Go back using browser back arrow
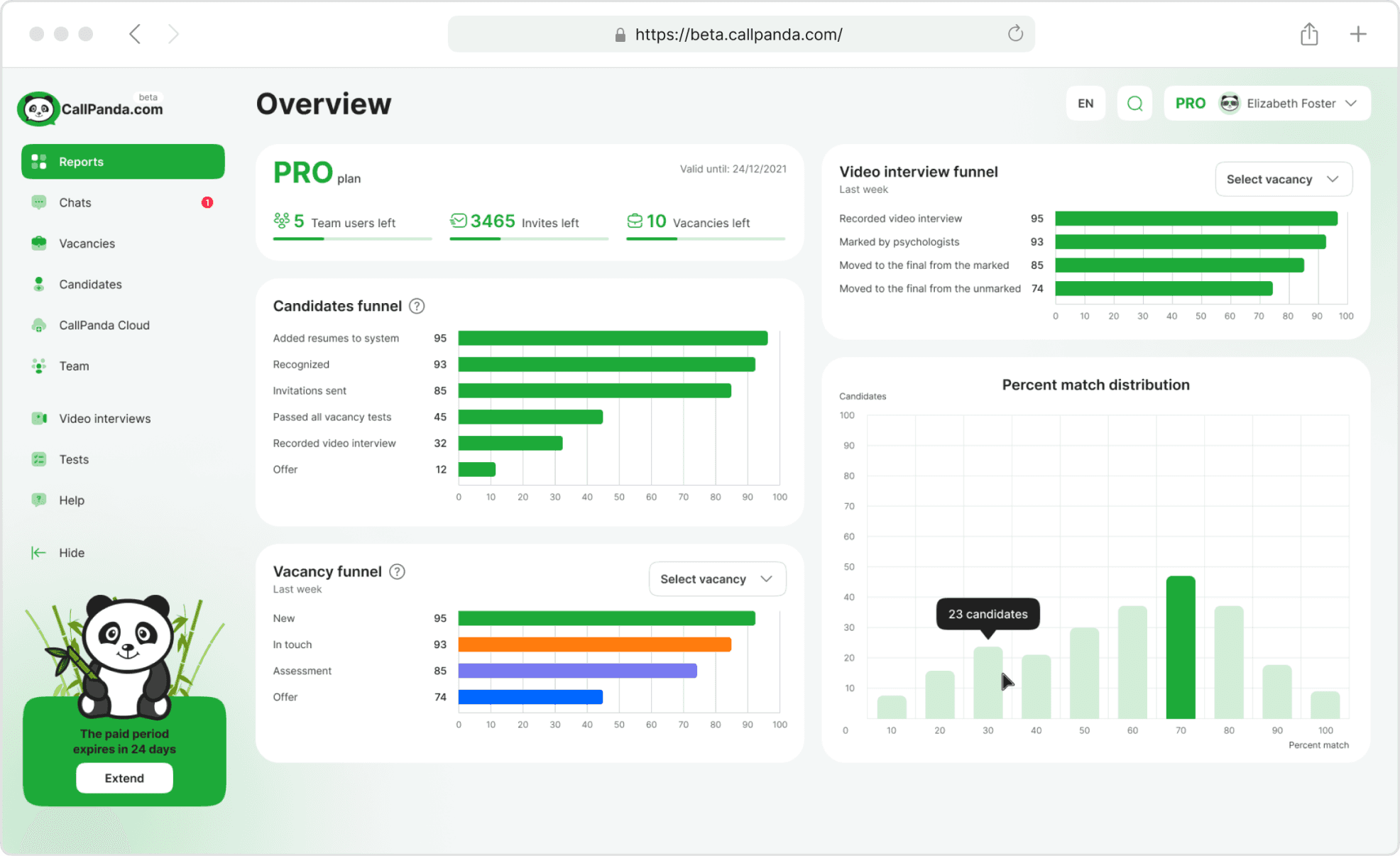 pos(135,34)
